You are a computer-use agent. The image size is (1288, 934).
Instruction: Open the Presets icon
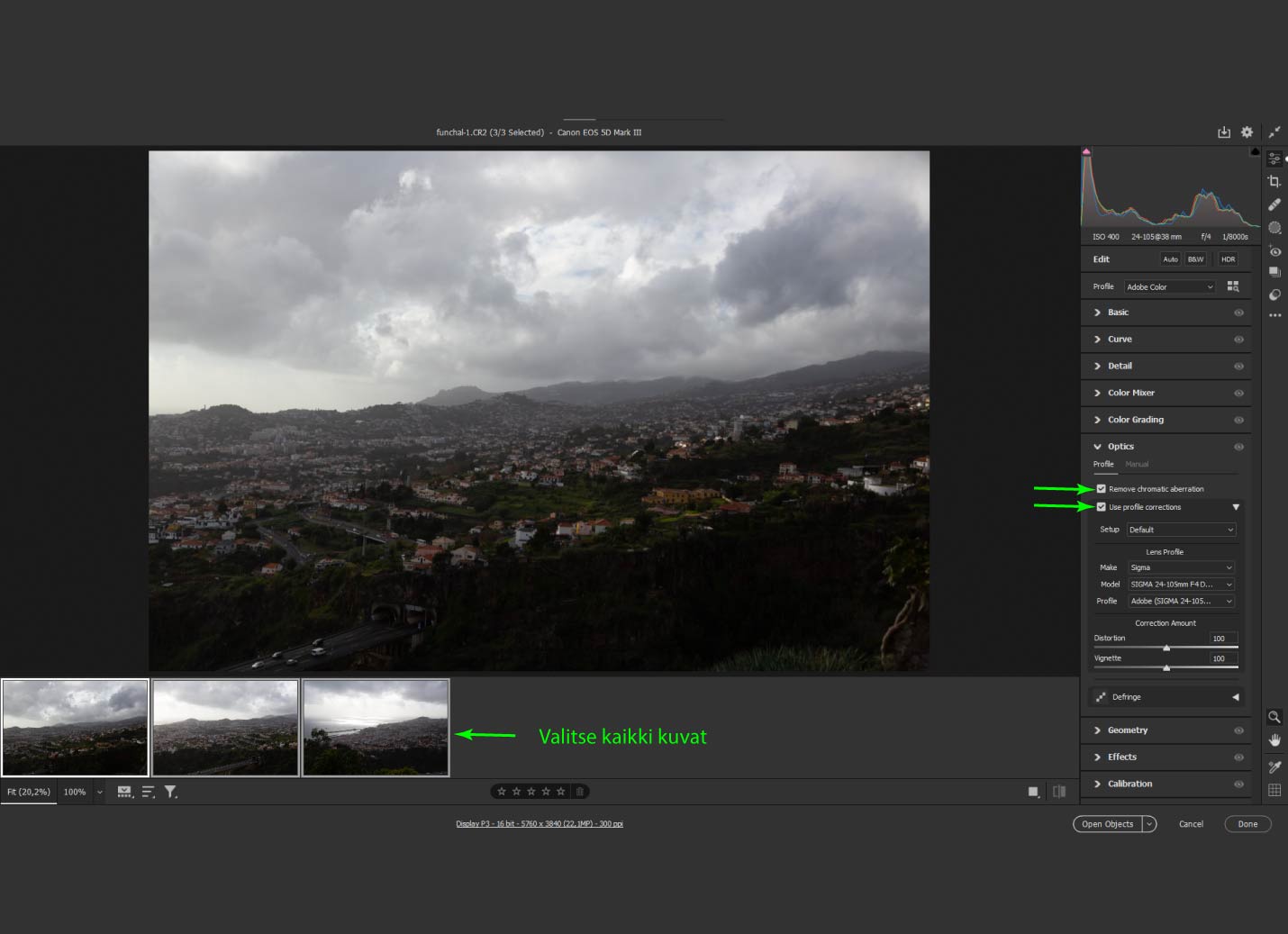click(1274, 295)
